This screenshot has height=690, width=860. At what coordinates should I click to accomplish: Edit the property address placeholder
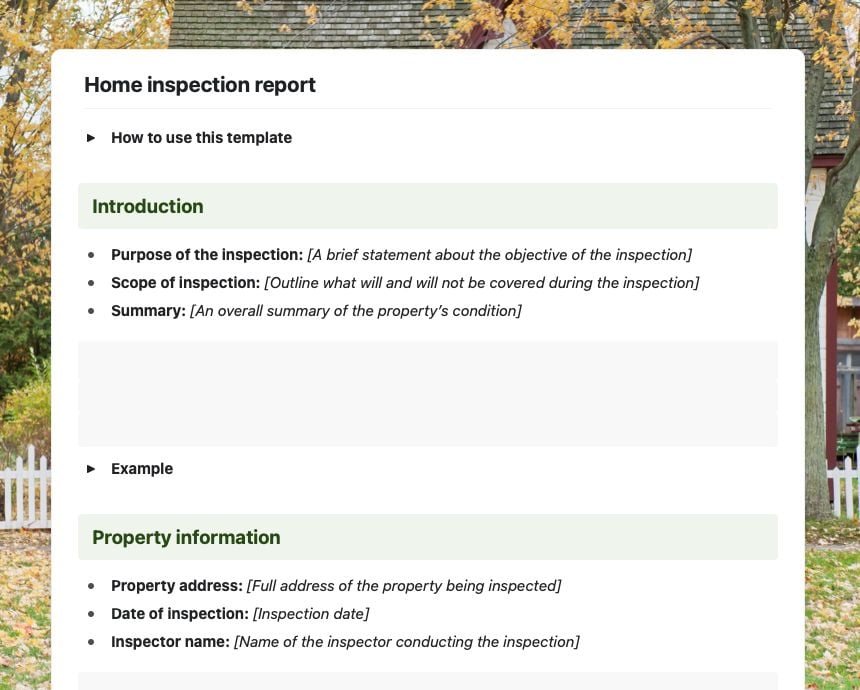pyautogui.click(x=402, y=586)
